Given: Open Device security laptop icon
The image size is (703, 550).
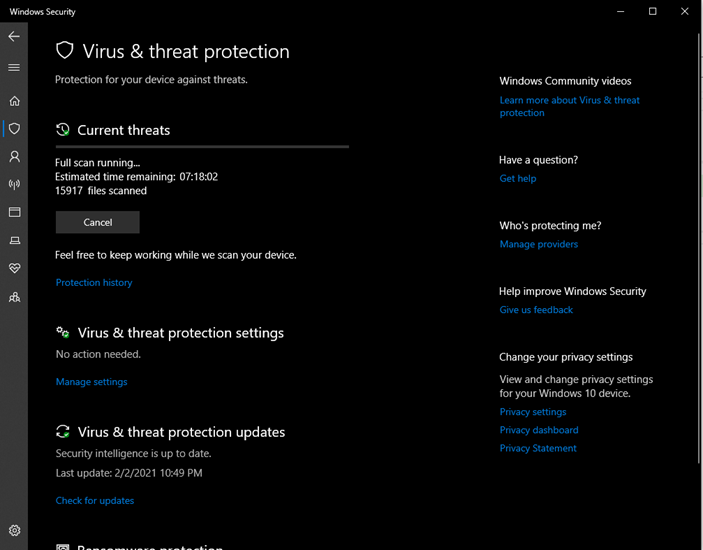Looking at the screenshot, I should 14,240.
